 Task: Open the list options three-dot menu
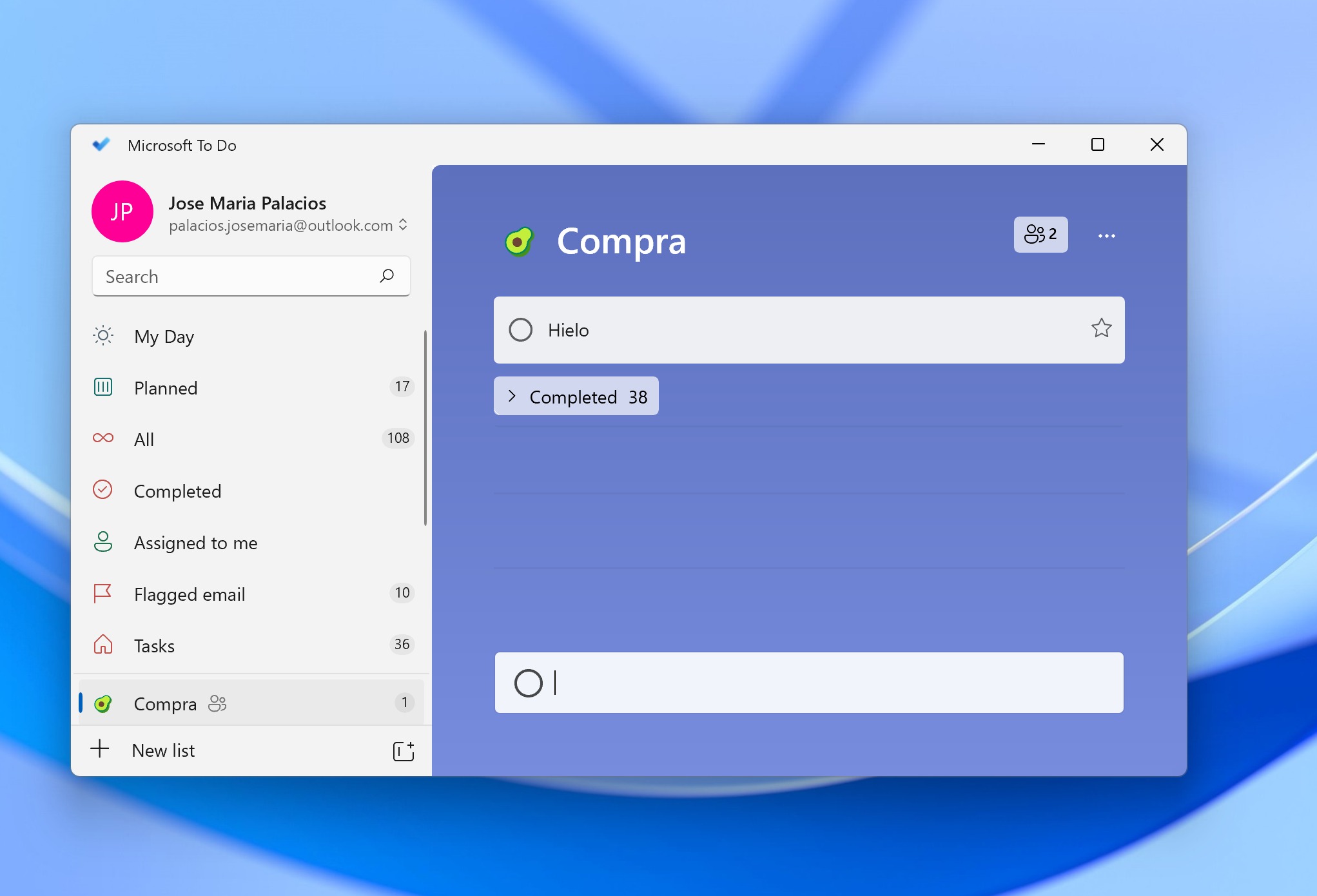coord(1107,236)
